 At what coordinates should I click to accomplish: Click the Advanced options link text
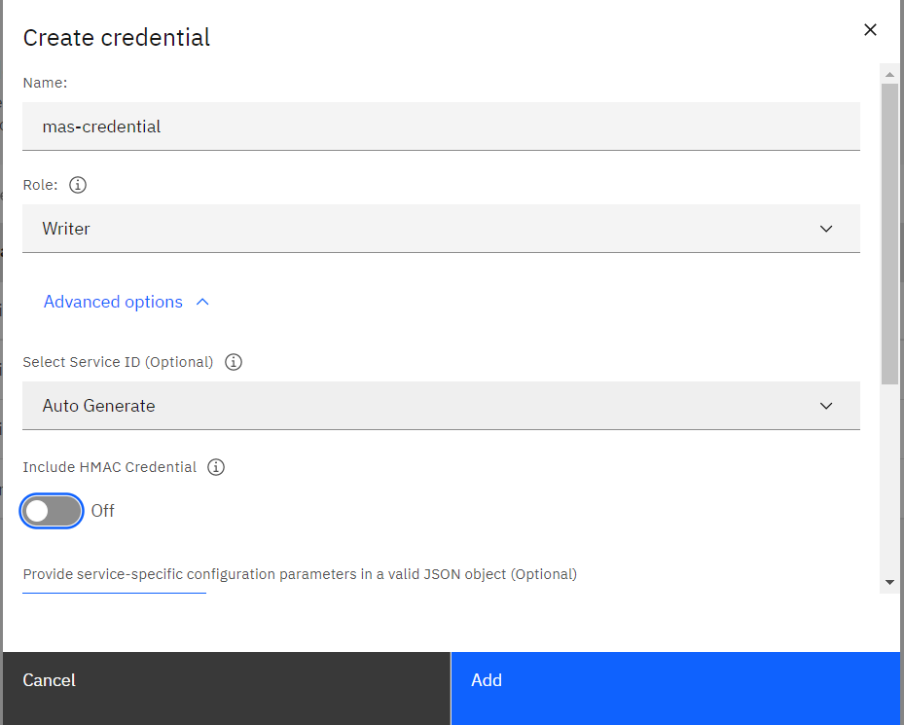113,302
